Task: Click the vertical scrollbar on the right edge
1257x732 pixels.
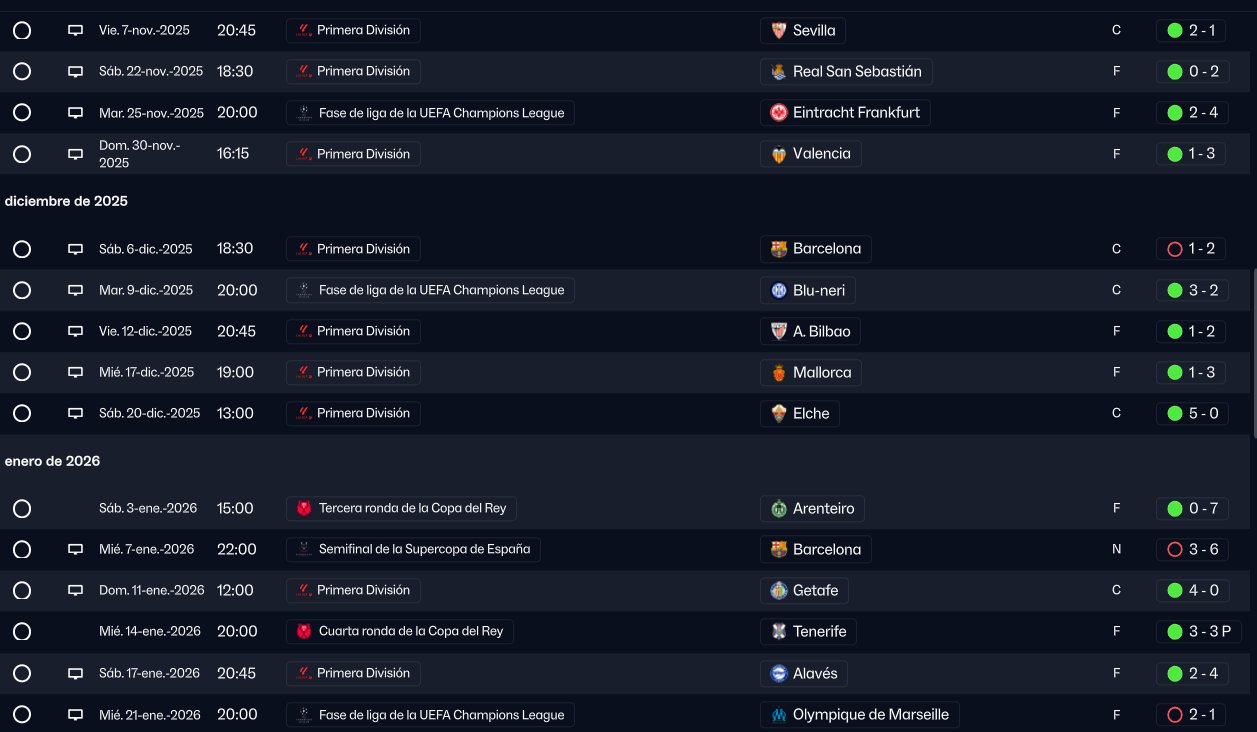Action: click(1253, 350)
